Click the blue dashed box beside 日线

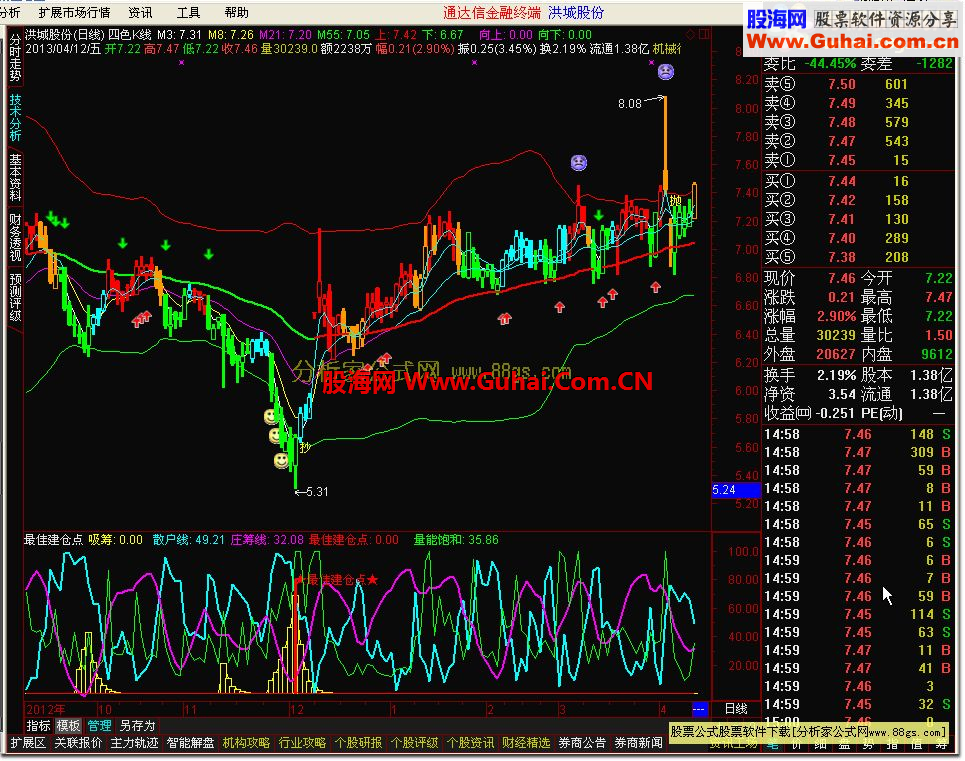pyautogui.click(x=699, y=709)
